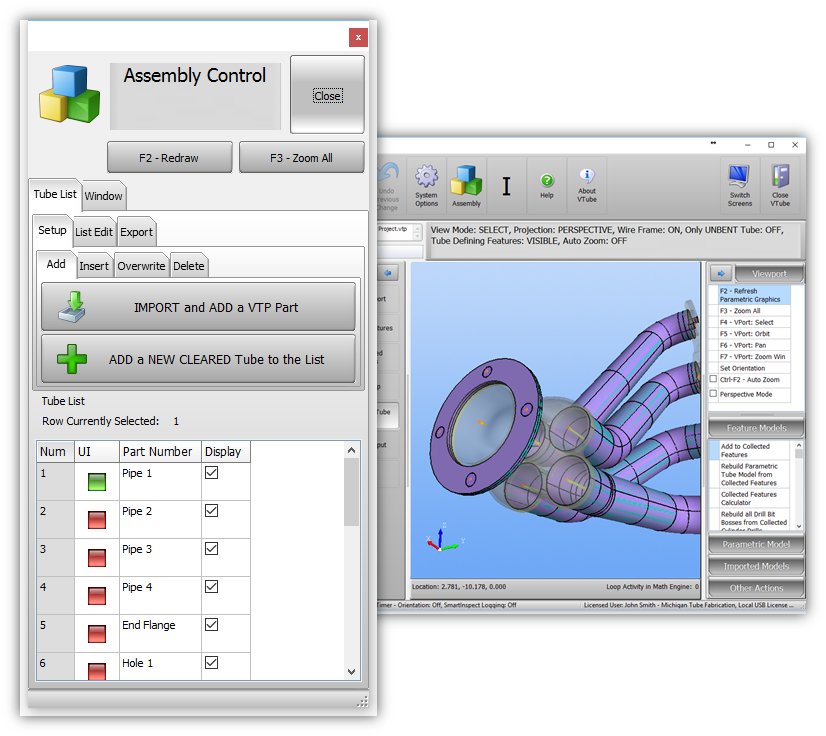Expand the Imported Models section
Image resolution: width=826 pixels, height=736 pixels.
pyautogui.click(x=756, y=566)
